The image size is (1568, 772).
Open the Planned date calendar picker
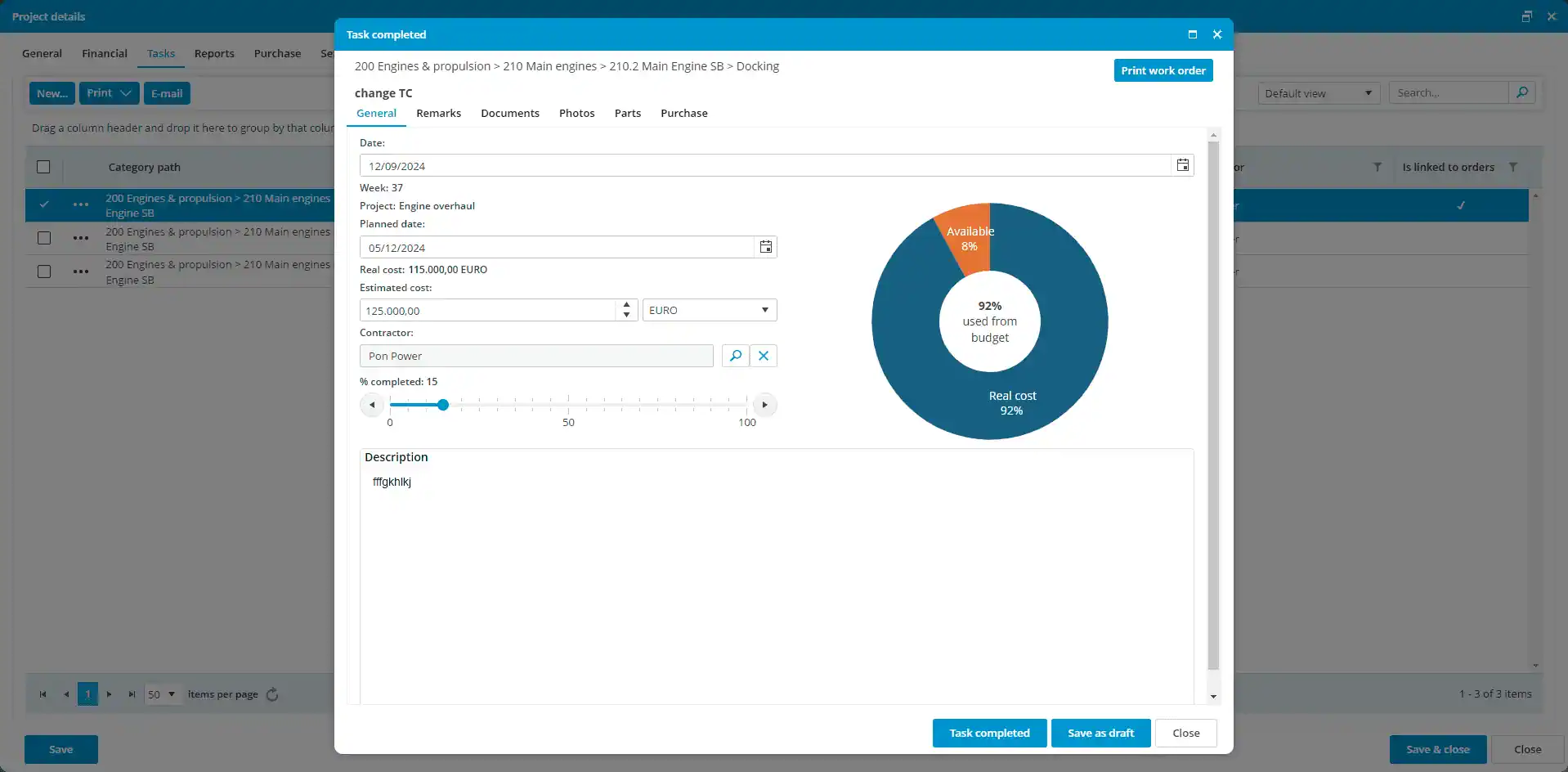pyautogui.click(x=765, y=247)
